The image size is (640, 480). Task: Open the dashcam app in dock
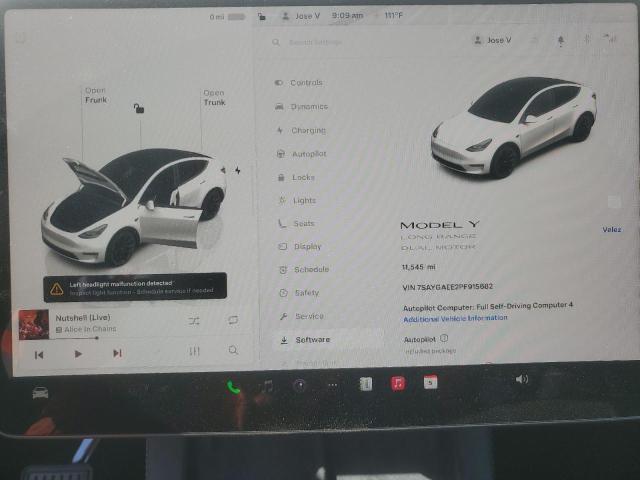click(300, 385)
